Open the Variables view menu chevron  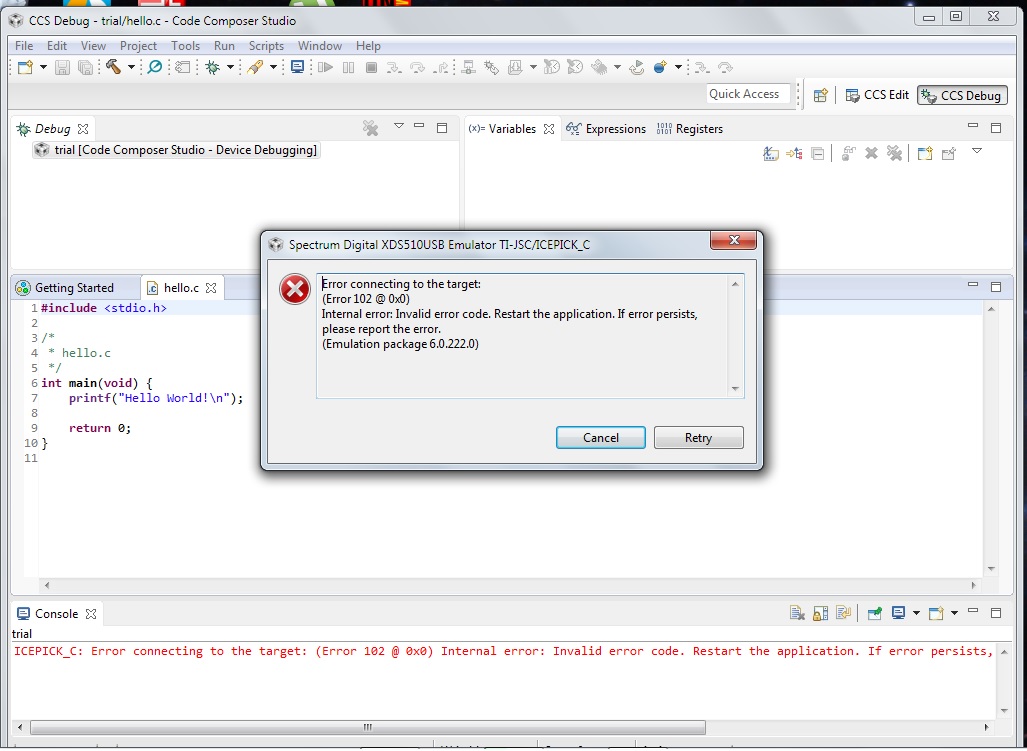(x=975, y=152)
